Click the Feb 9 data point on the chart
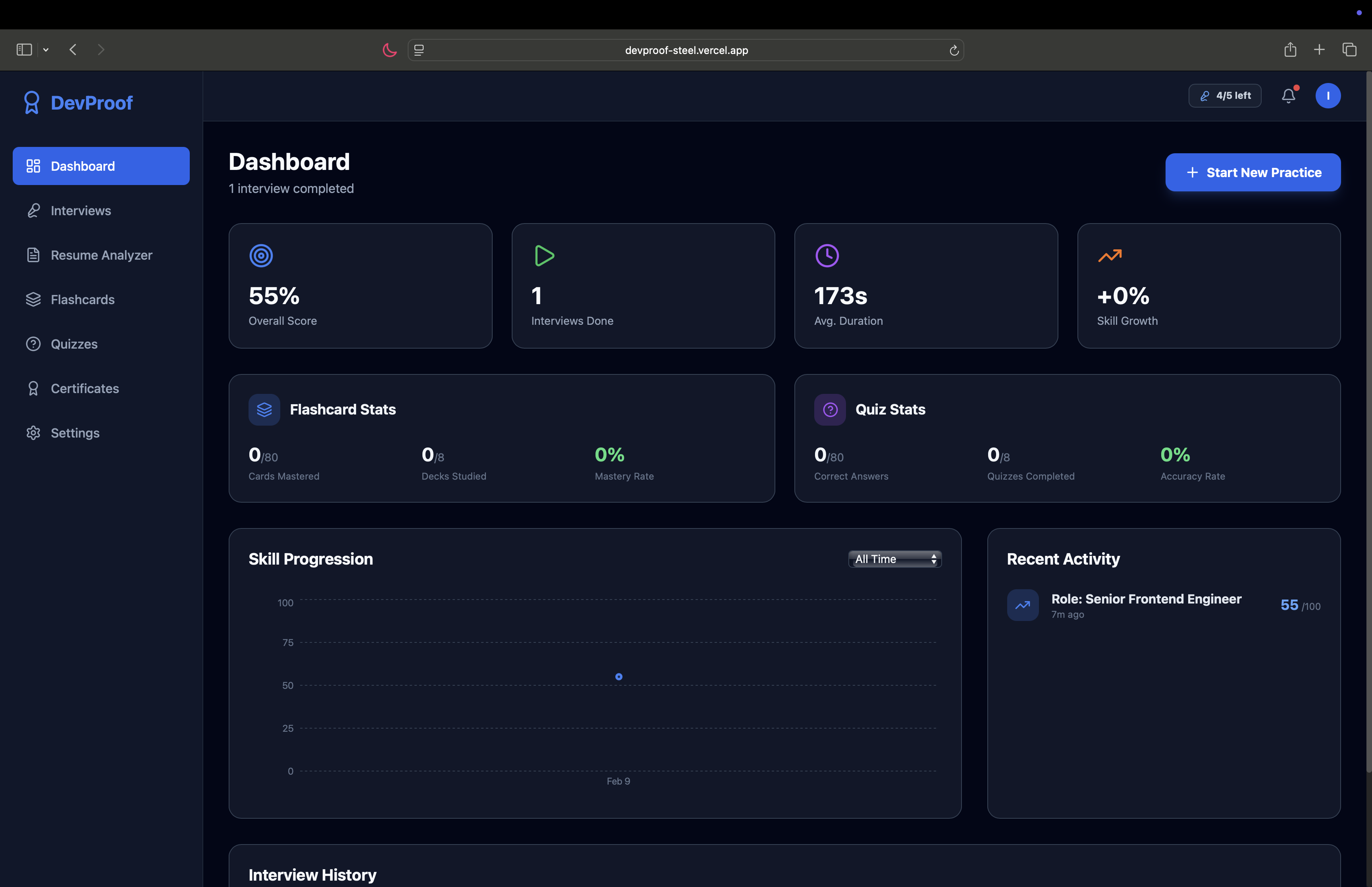This screenshot has width=1372, height=887. click(x=619, y=677)
